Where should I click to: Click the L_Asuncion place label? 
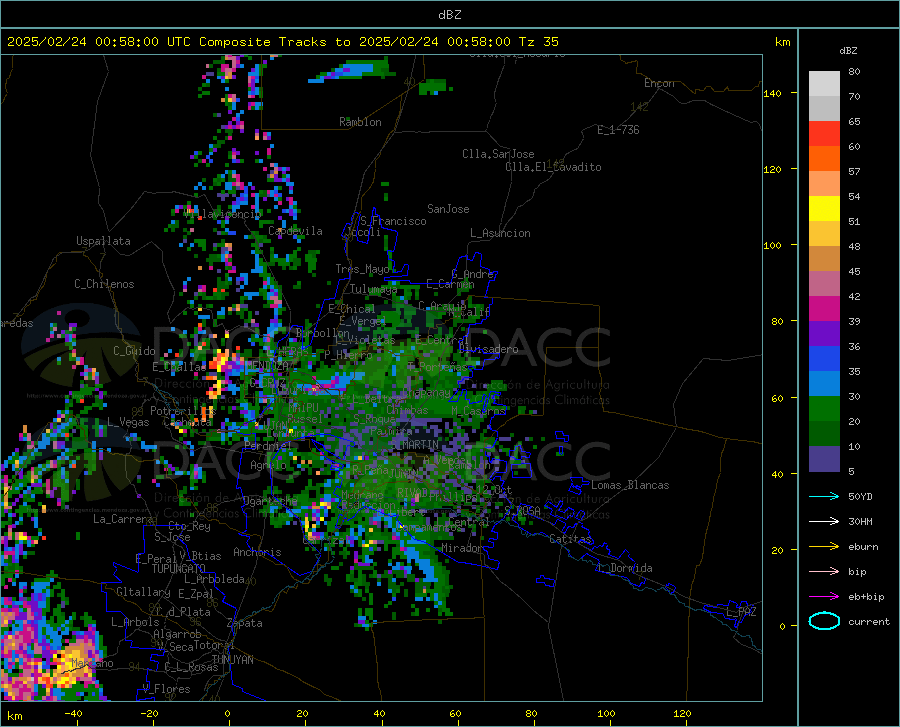click(x=500, y=233)
